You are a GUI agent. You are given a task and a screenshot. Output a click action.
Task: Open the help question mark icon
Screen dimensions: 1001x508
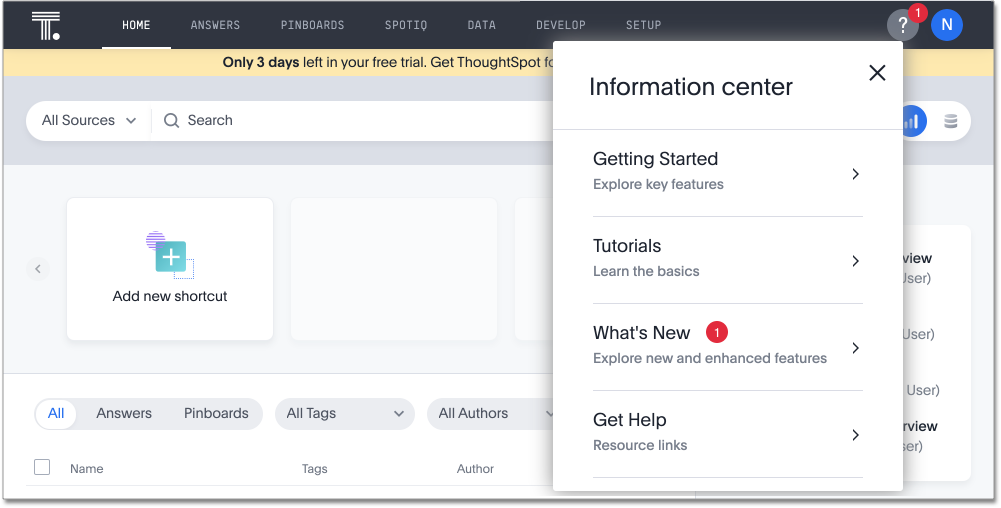pos(902,25)
